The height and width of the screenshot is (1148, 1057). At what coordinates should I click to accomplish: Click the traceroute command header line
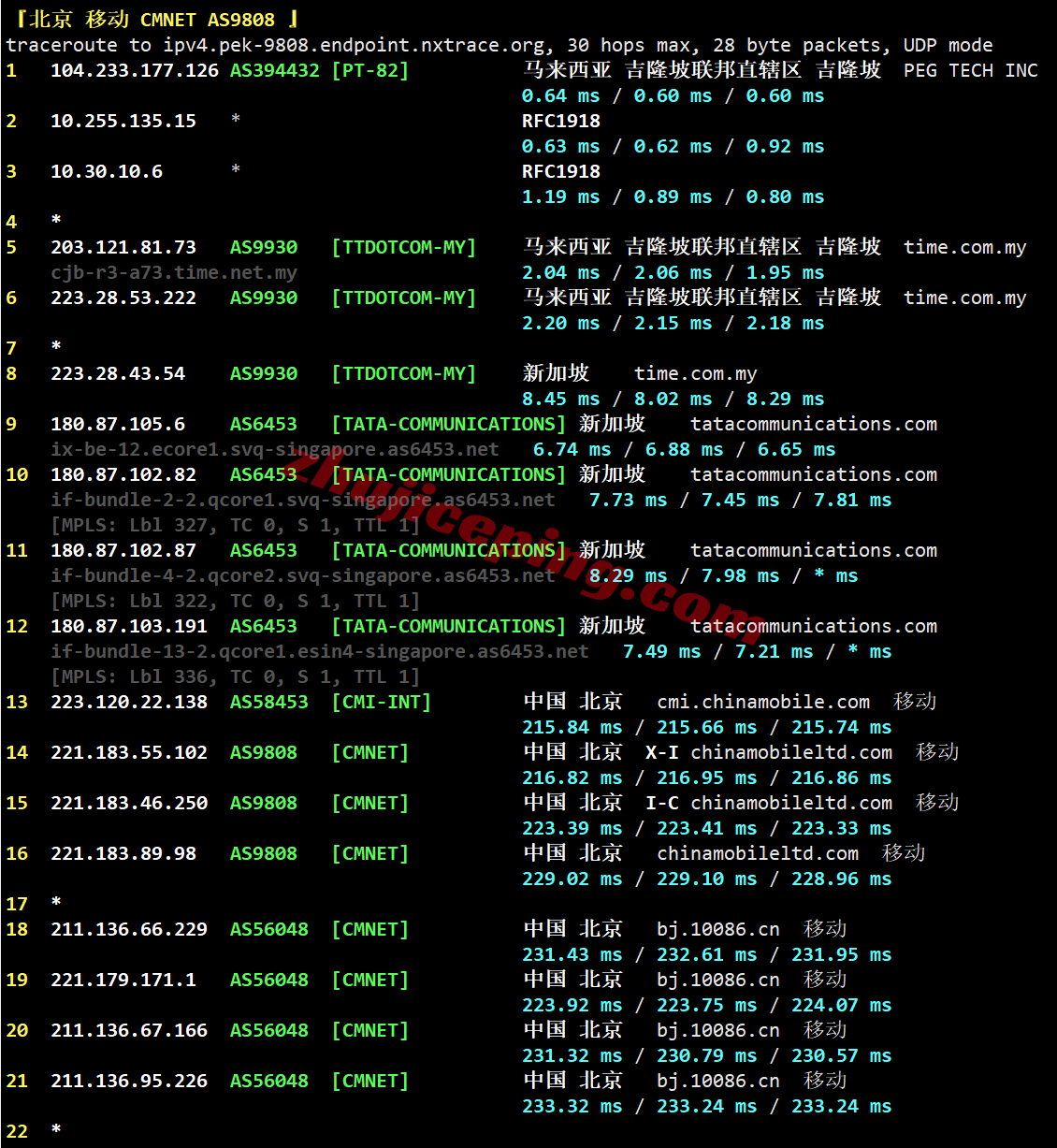(500, 45)
